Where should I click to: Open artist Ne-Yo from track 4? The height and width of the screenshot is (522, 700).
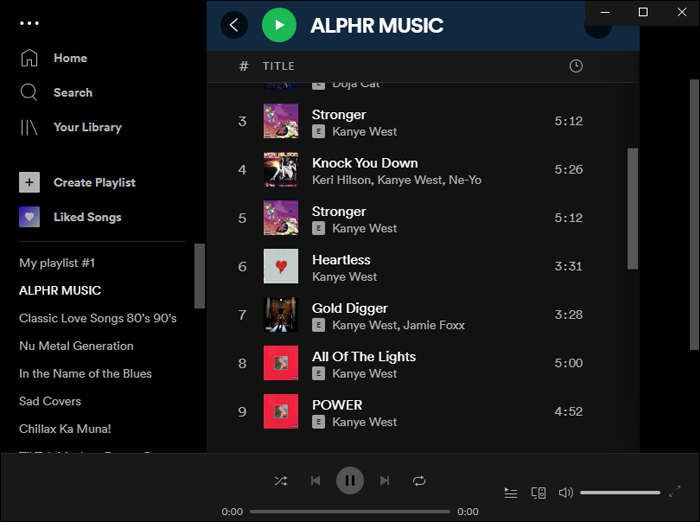tap(465, 180)
